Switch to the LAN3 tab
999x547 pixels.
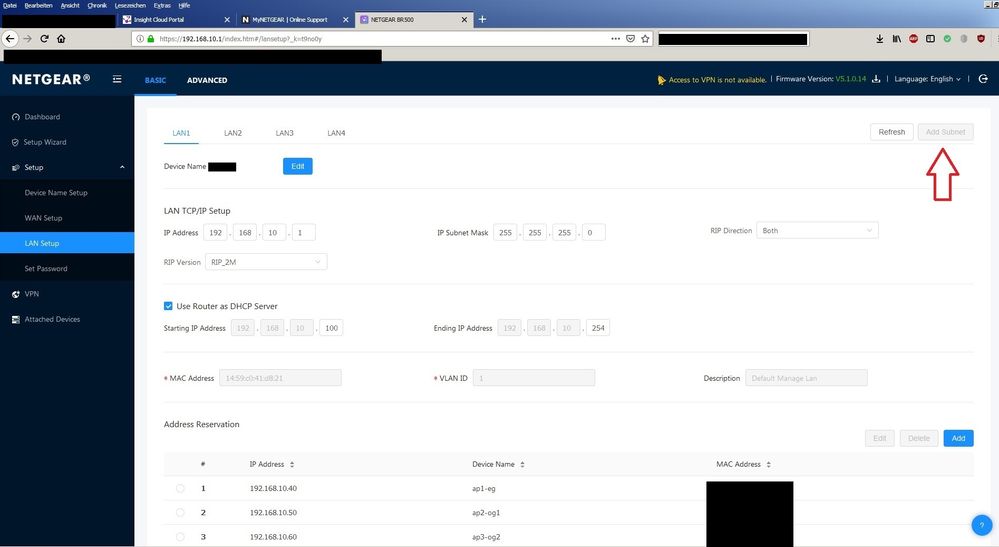(284, 133)
